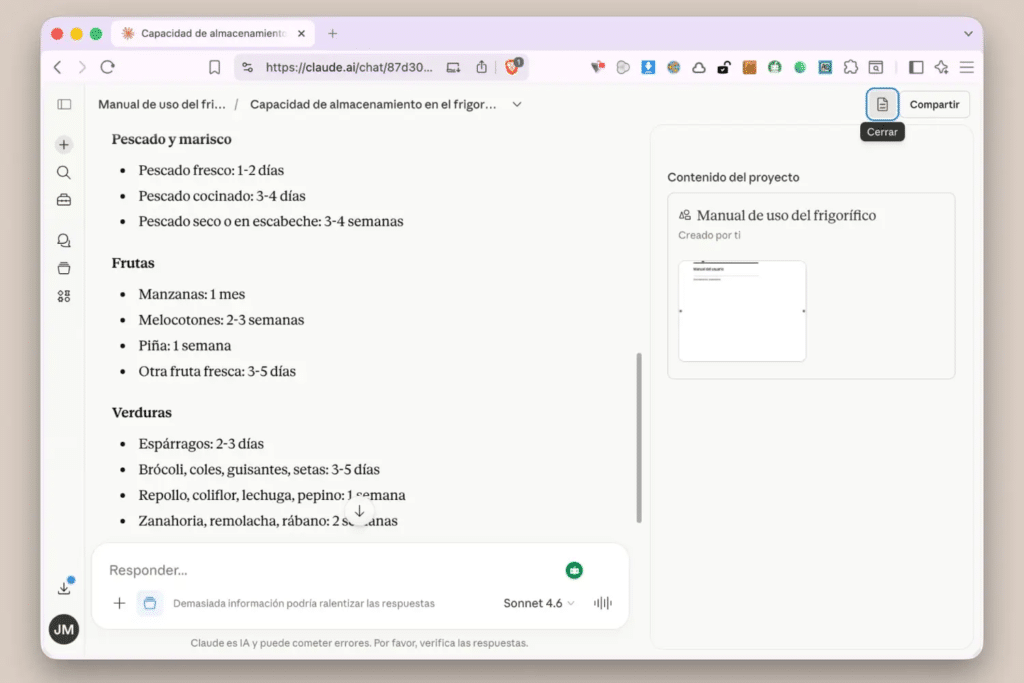Start a new chat with plus icon
1024x683 pixels.
click(64, 145)
